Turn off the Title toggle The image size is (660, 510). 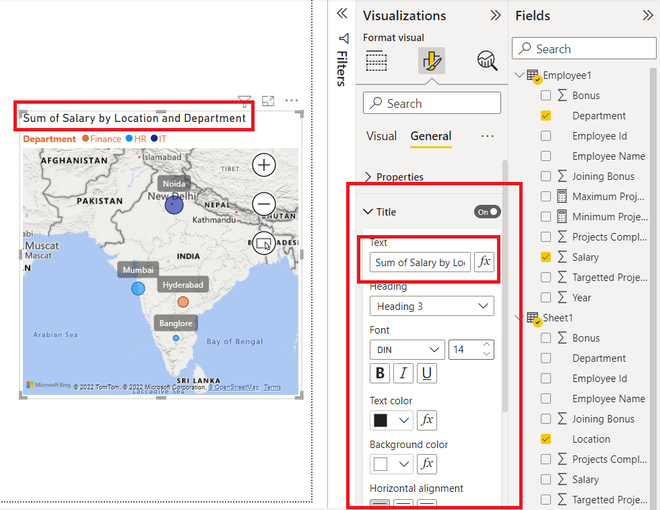tap(487, 212)
